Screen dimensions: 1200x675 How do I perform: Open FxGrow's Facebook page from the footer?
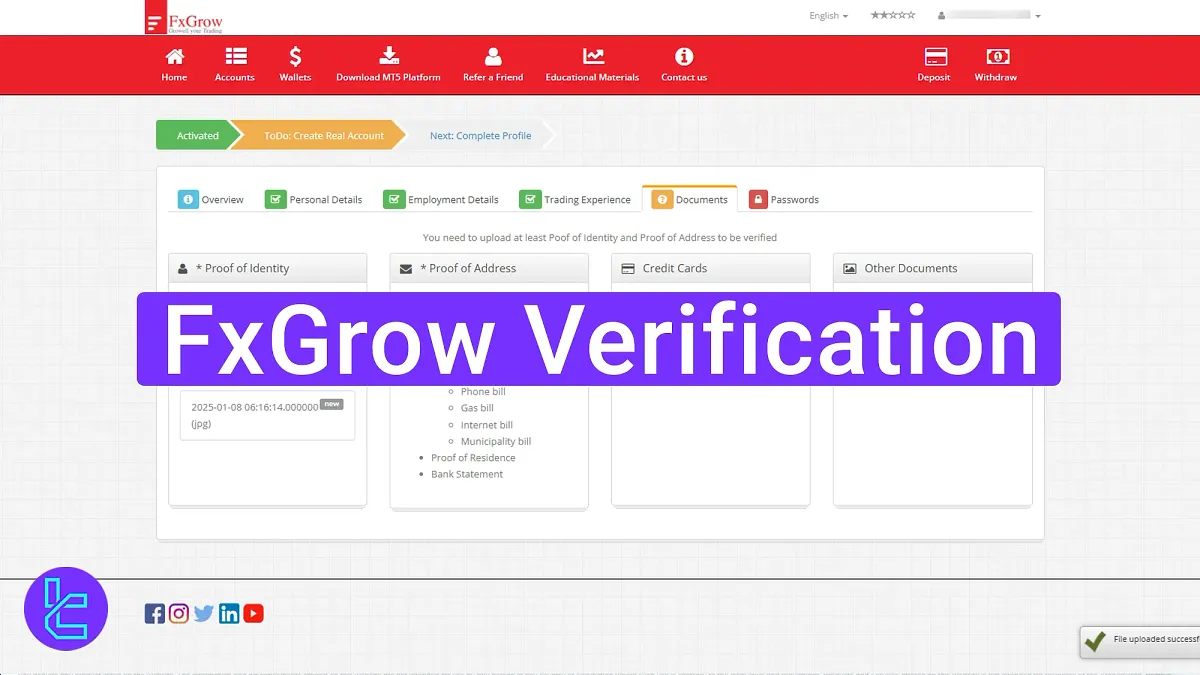[x=155, y=612]
